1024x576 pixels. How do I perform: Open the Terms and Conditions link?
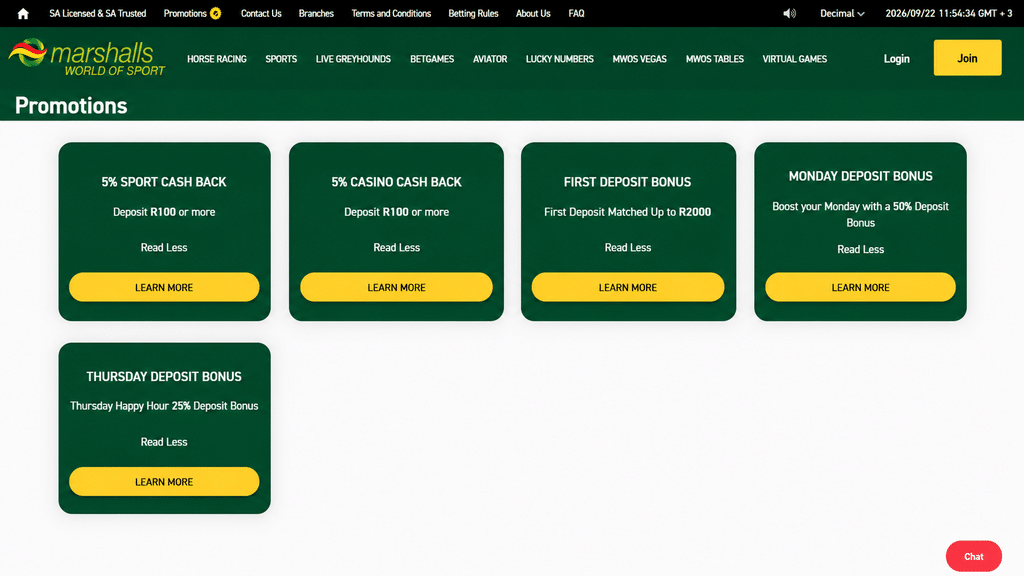click(391, 14)
